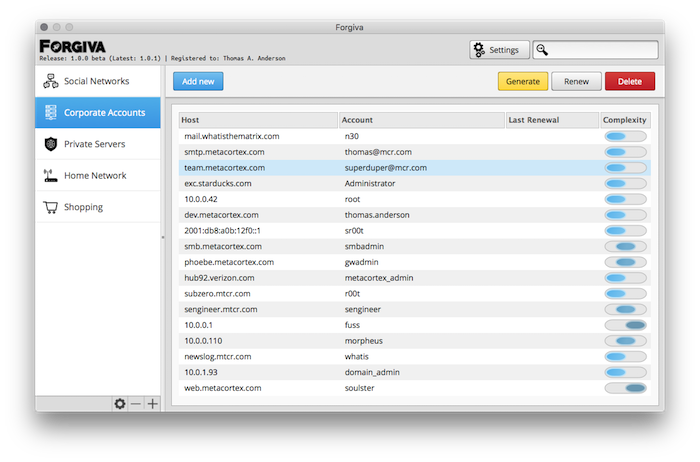Sort by the Complexity column header
Image resolution: width=700 pixels, height=462 pixels.
coord(625,120)
